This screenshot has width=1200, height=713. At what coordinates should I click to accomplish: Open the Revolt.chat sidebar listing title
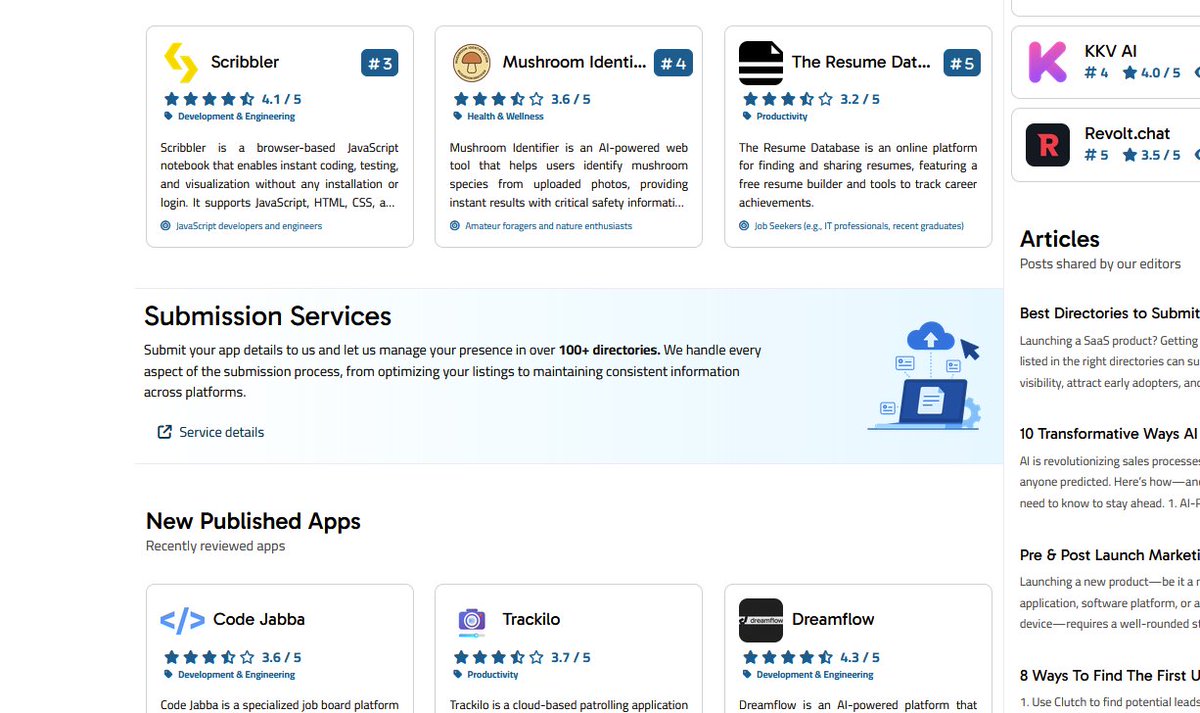pyautogui.click(x=1127, y=133)
